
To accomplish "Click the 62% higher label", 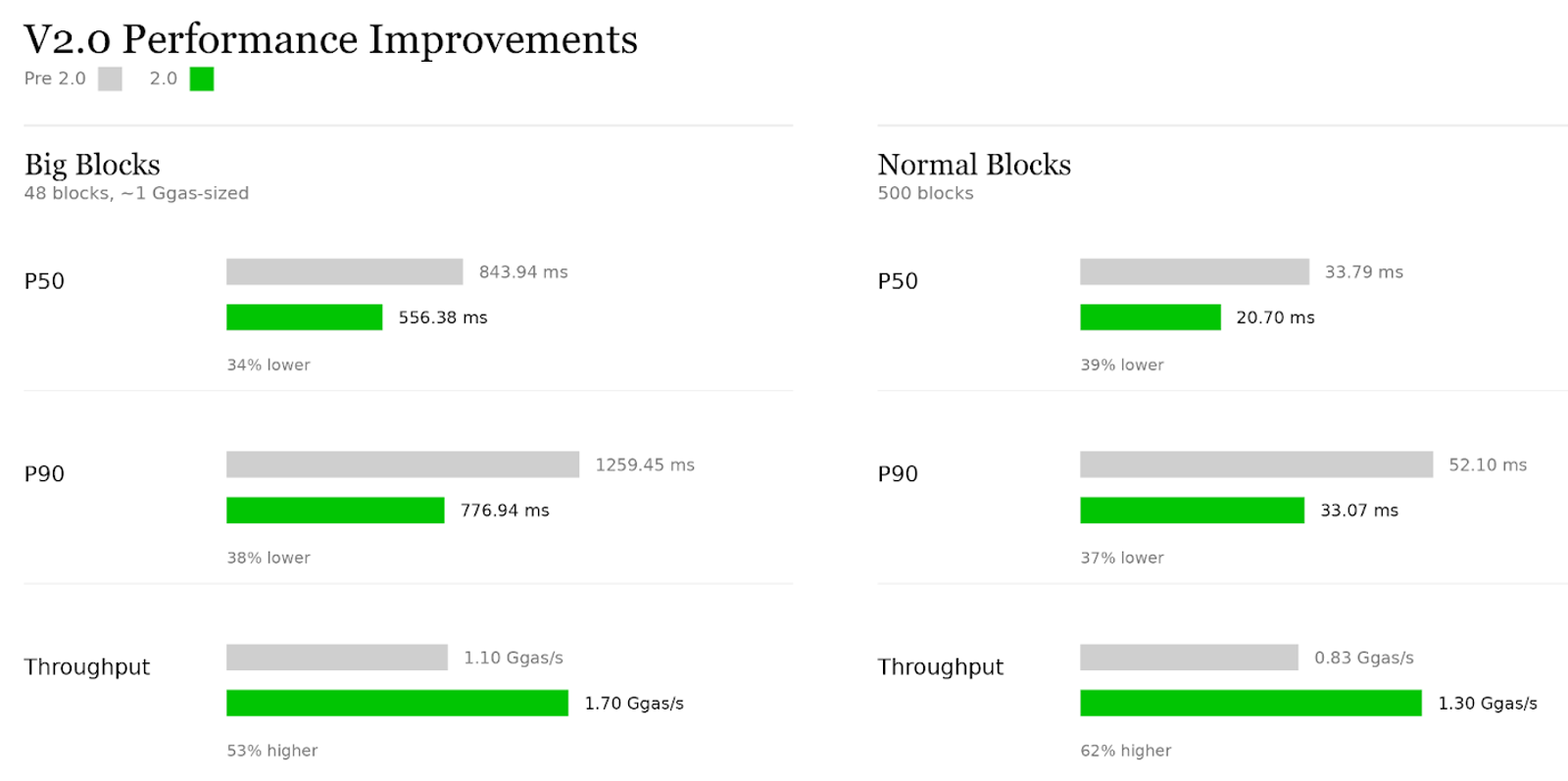I will pyautogui.click(x=1126, y=751).
